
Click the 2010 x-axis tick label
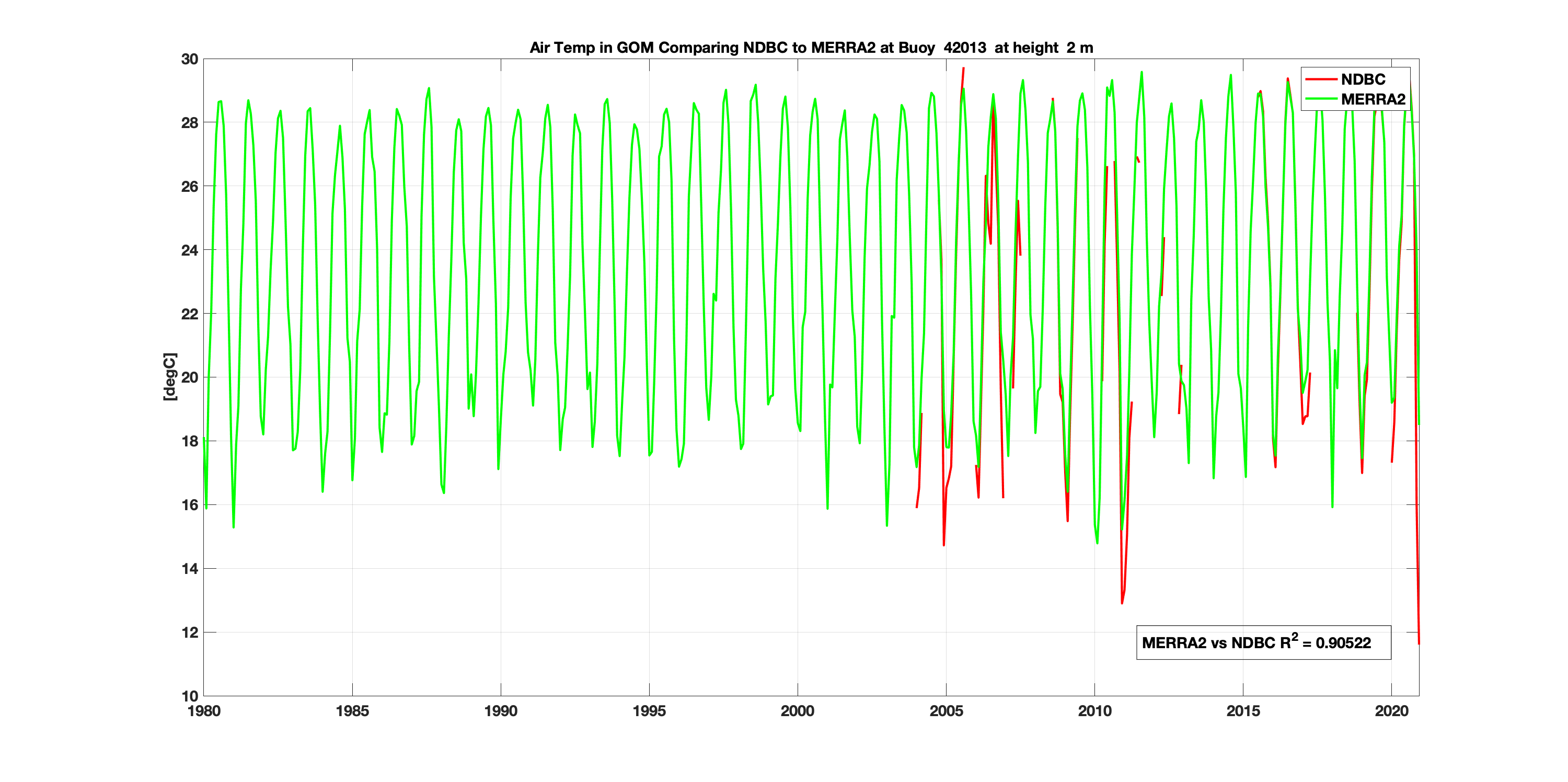[x=1094, y=711]
